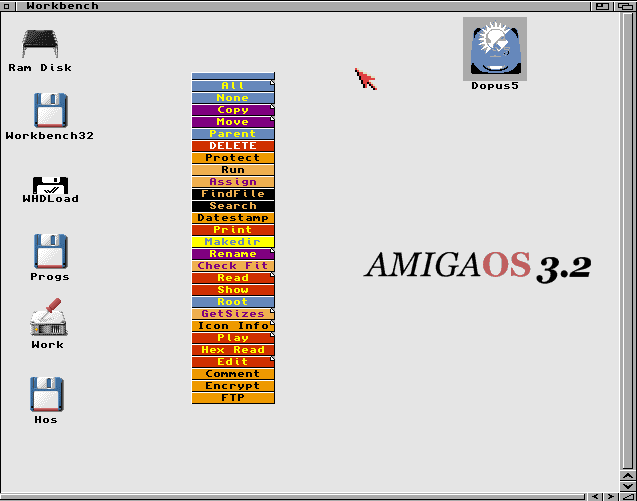The width and height of the screenshot is (637, 501).
Task: Click the red Print button
Action: coord(233,230)
